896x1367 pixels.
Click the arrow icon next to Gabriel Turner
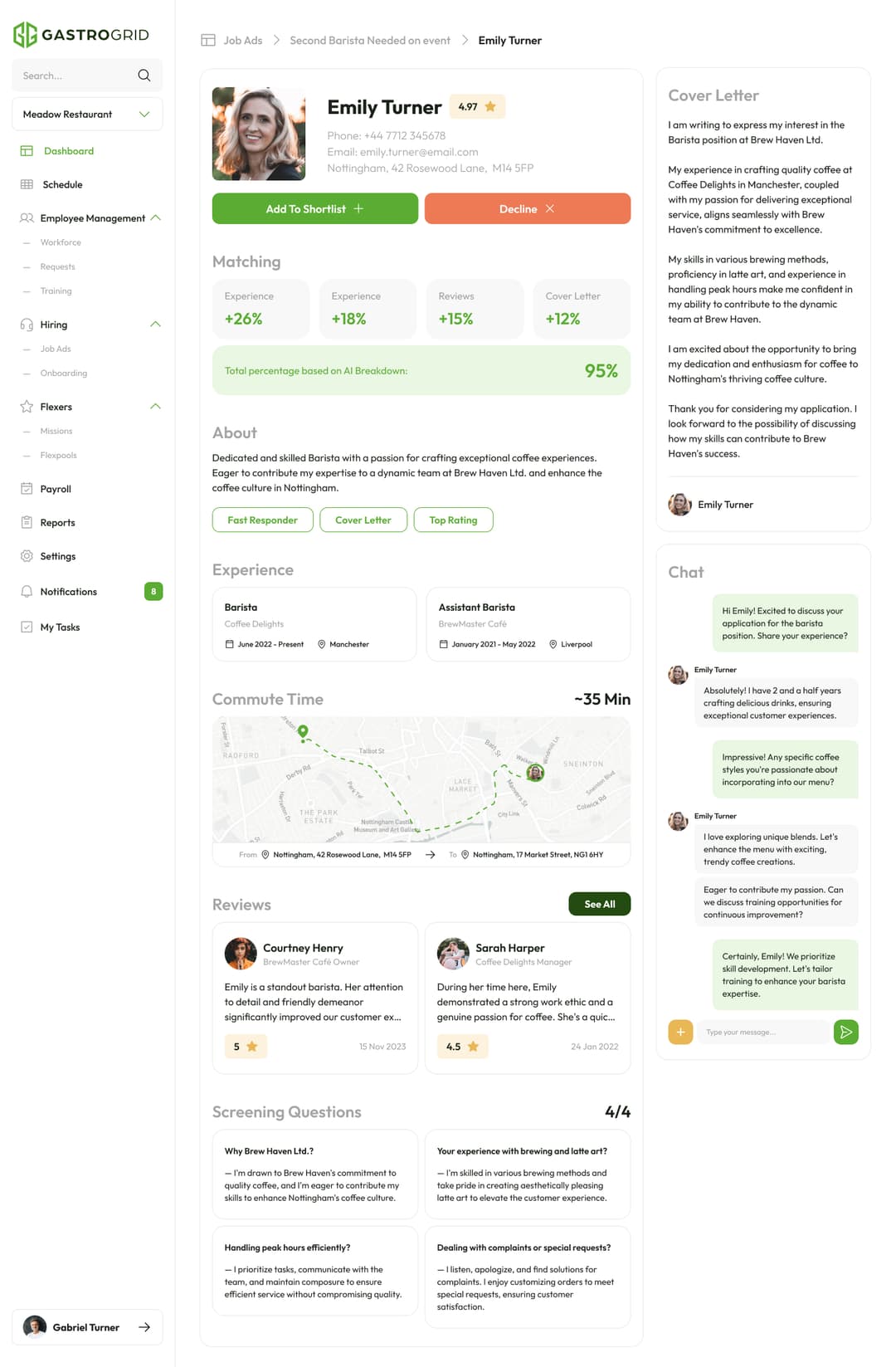point(144,1327)
